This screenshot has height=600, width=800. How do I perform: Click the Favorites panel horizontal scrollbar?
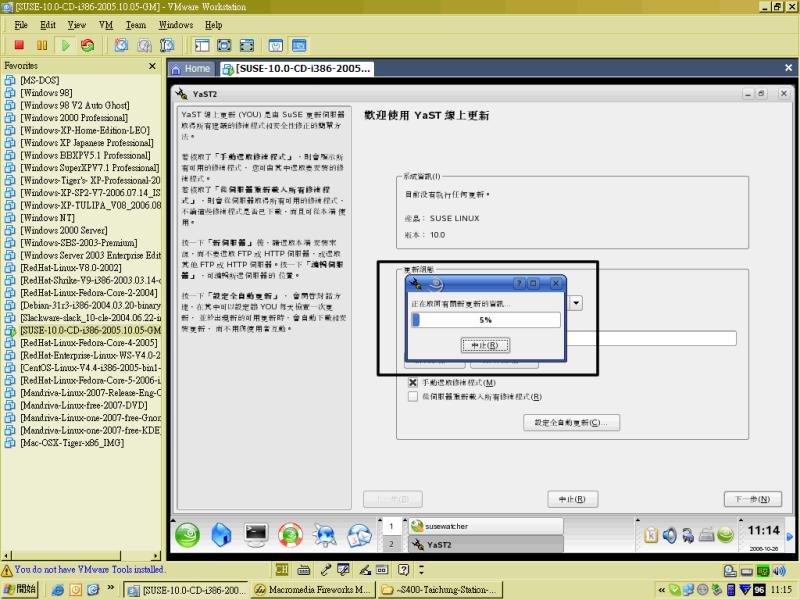point(81,555)
